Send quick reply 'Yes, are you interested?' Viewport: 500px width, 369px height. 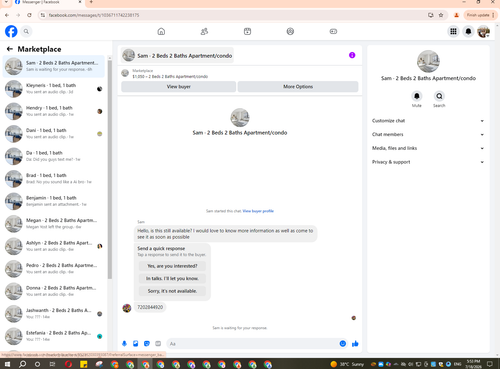click(172, 266)
